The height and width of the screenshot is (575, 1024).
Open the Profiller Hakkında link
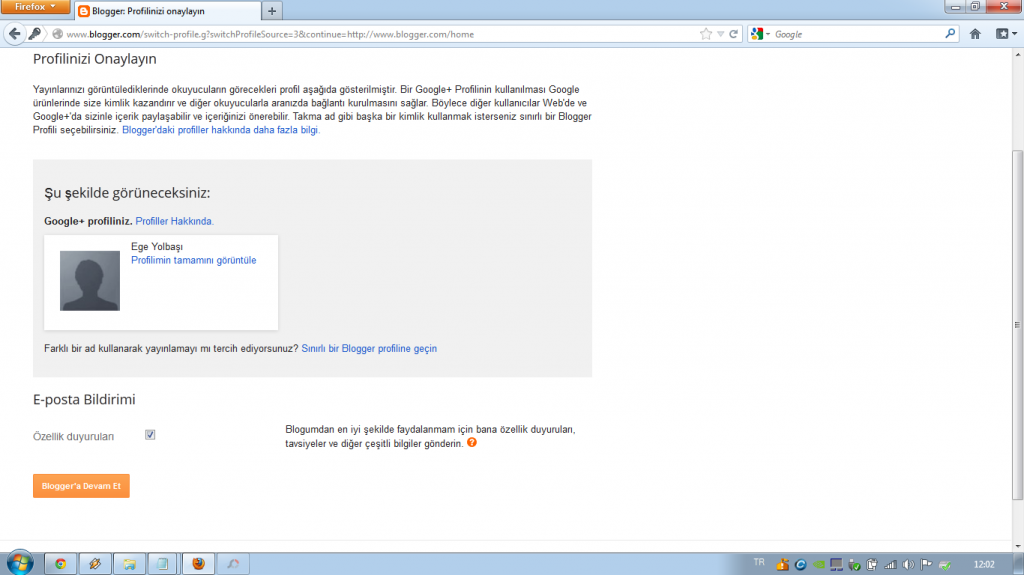click(x=174, y=222)
